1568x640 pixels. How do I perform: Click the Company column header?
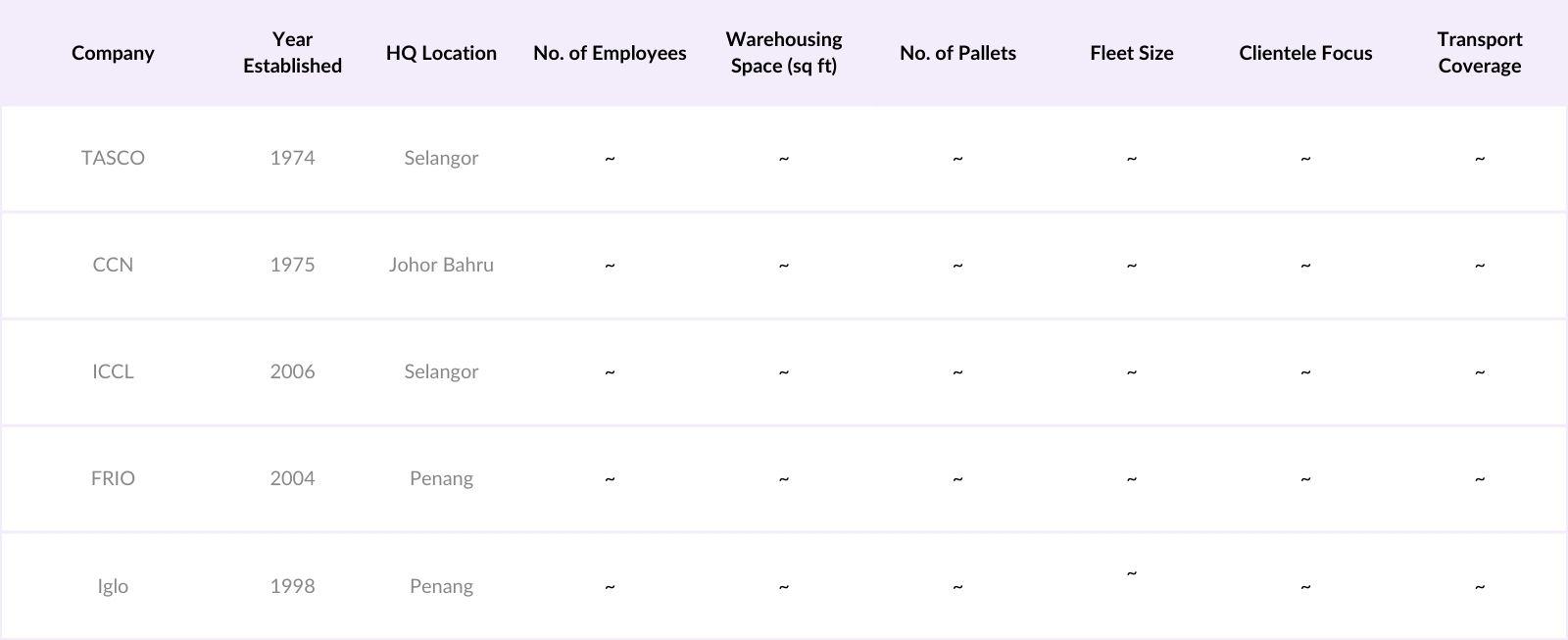113,53
